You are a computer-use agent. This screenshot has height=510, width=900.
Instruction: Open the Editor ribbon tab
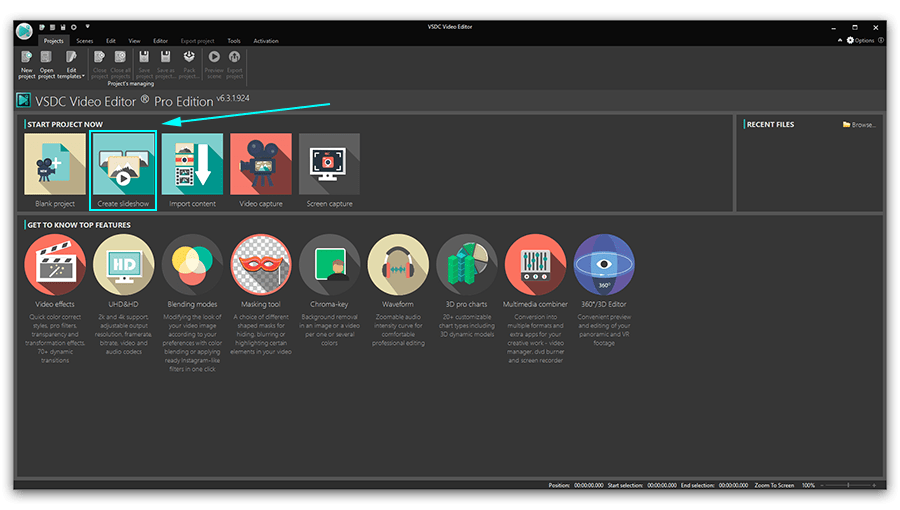160,41
